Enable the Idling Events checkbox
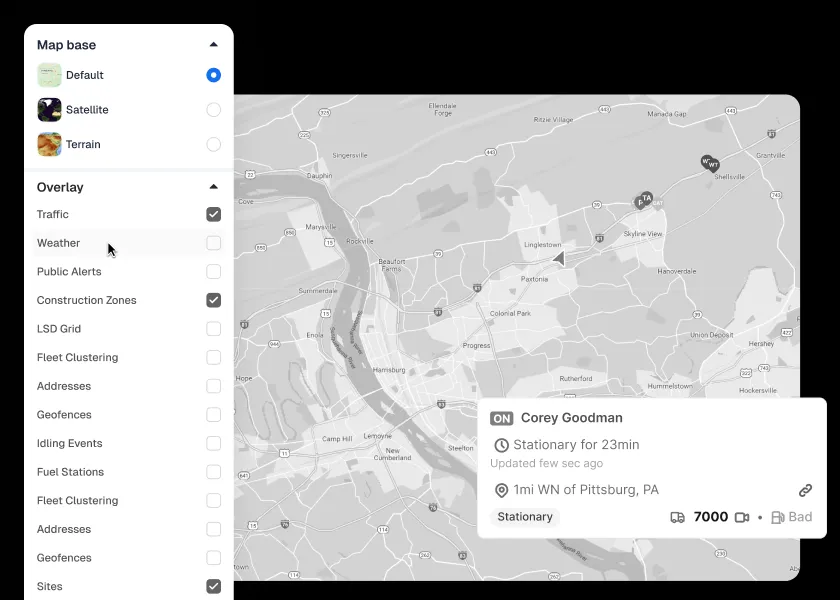 click(213, 443)
